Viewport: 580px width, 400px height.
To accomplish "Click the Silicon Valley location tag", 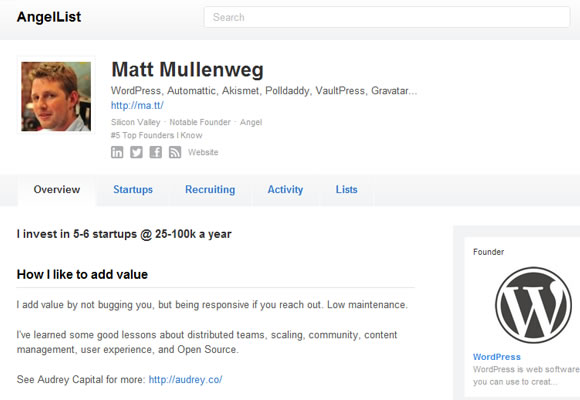I will [136, 122].
